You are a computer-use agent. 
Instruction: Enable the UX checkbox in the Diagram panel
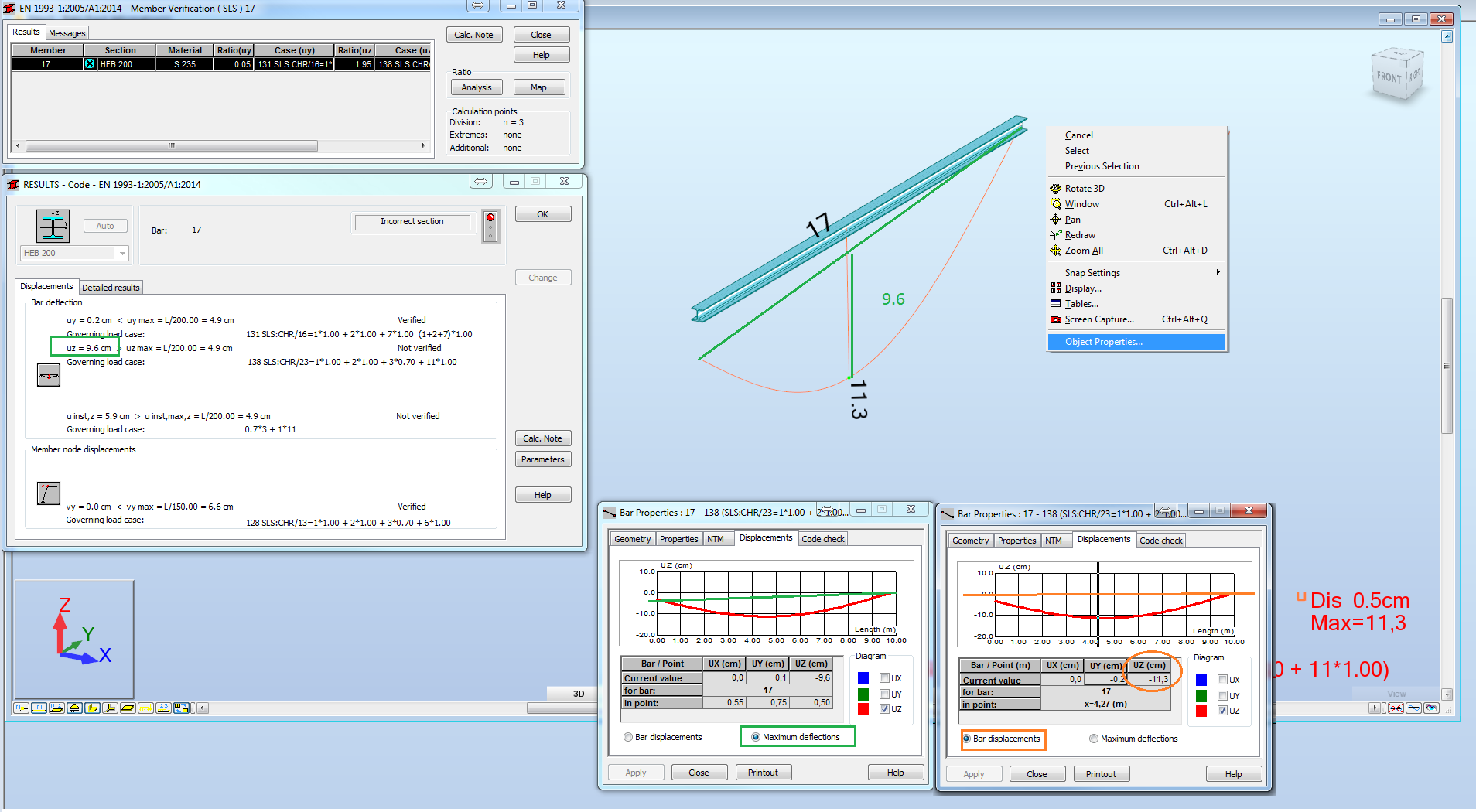click(885, 677)
